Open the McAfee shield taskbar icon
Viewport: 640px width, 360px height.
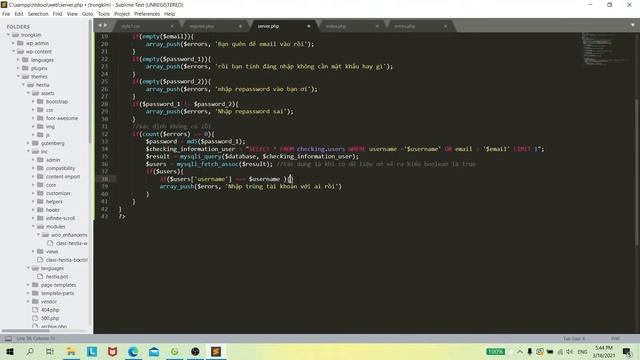(x=113, y=351)
